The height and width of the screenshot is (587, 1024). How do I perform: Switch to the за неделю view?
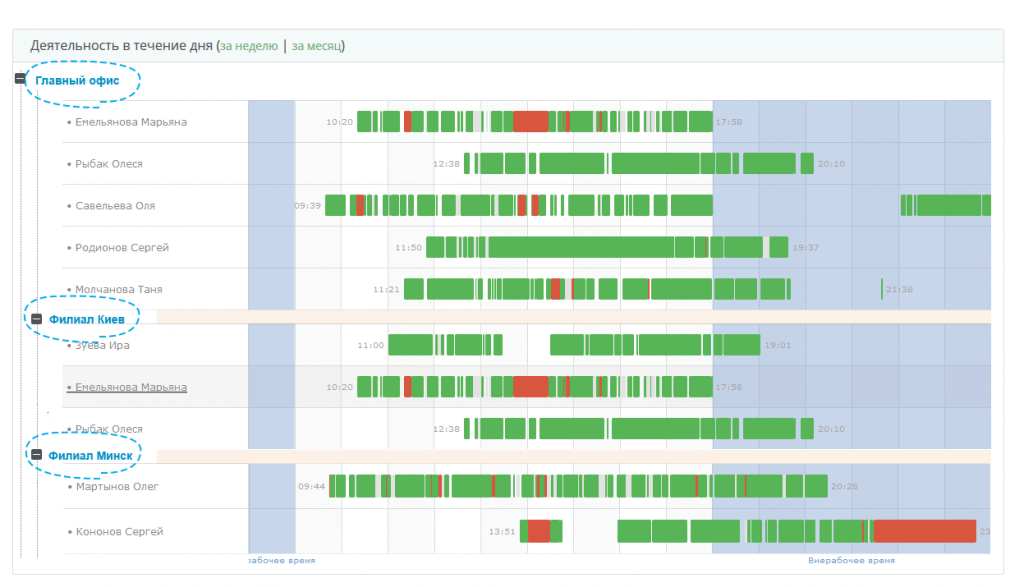(249, 46)
